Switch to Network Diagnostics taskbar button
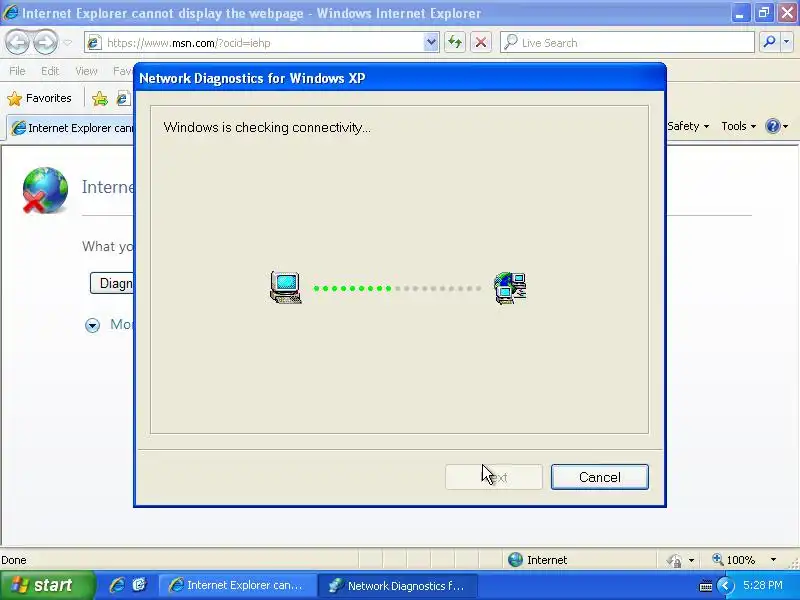Viewport: 800px width, 600px height. coord(398,585)
